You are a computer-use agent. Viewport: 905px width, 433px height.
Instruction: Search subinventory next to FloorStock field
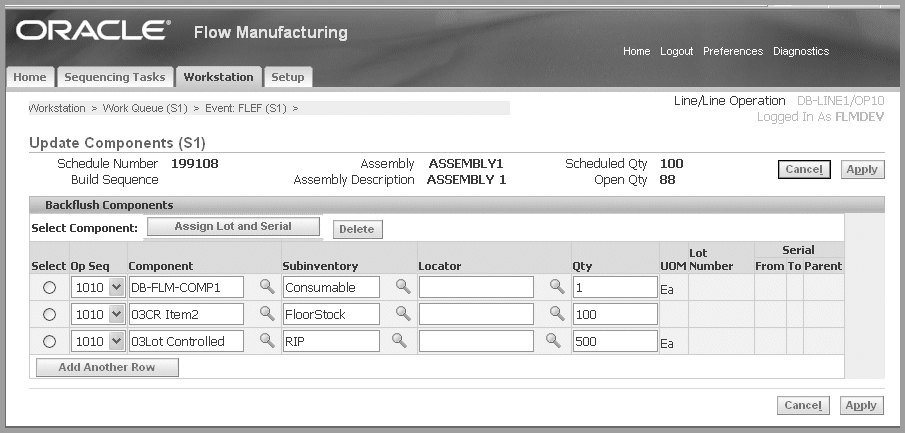click(x=403, y=313)
